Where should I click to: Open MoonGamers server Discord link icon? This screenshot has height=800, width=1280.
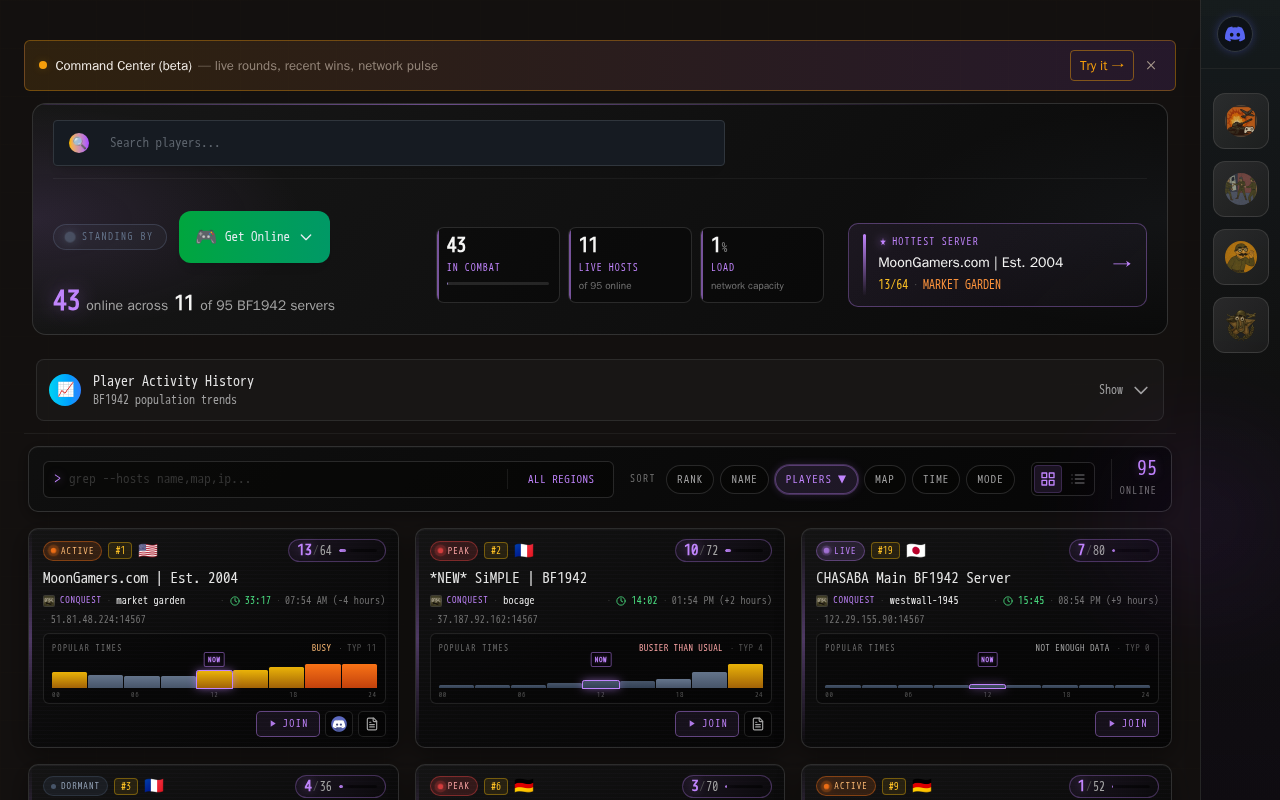coord(339,724)
